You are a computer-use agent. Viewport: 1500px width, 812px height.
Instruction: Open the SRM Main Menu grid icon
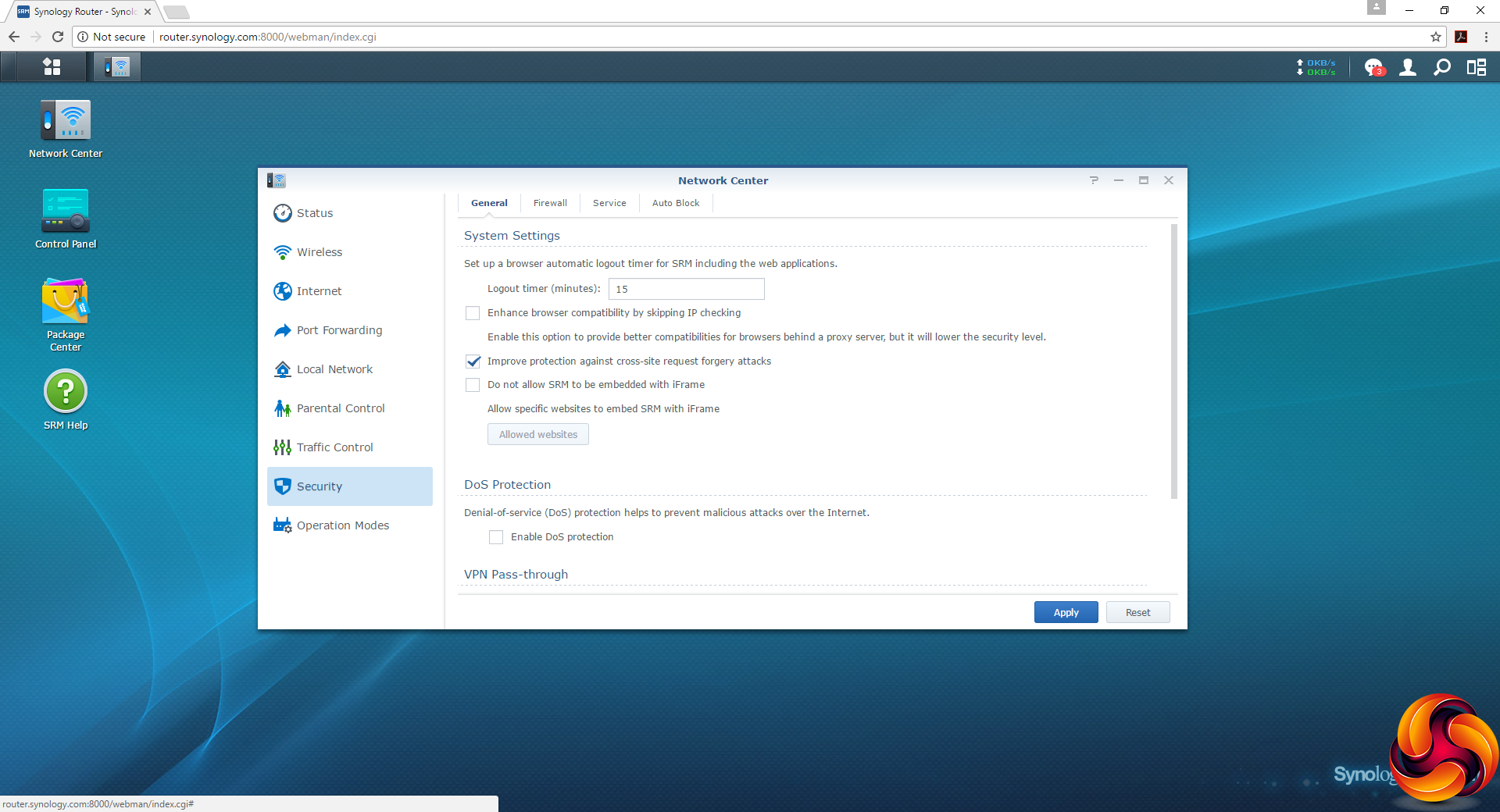(x=52, y=67)
